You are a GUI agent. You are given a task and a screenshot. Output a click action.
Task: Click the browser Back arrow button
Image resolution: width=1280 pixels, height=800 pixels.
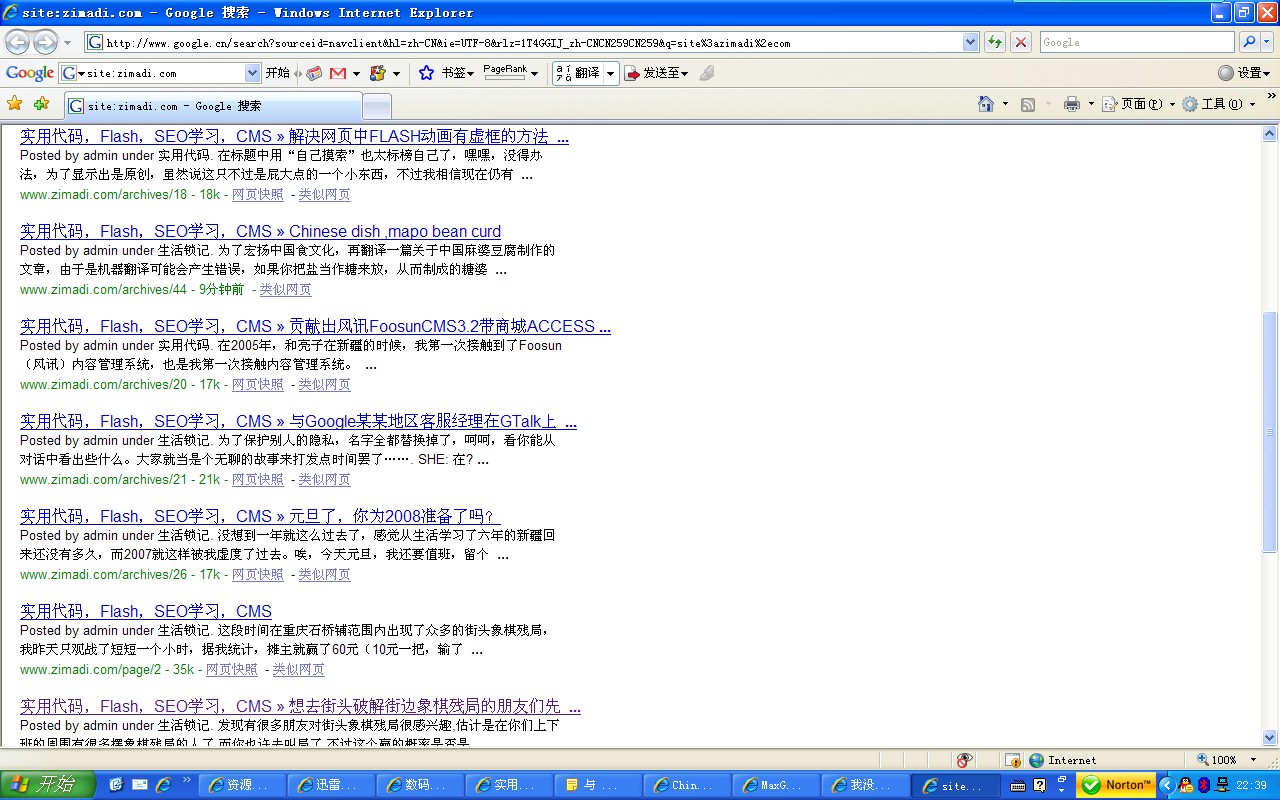coord(18,42)
